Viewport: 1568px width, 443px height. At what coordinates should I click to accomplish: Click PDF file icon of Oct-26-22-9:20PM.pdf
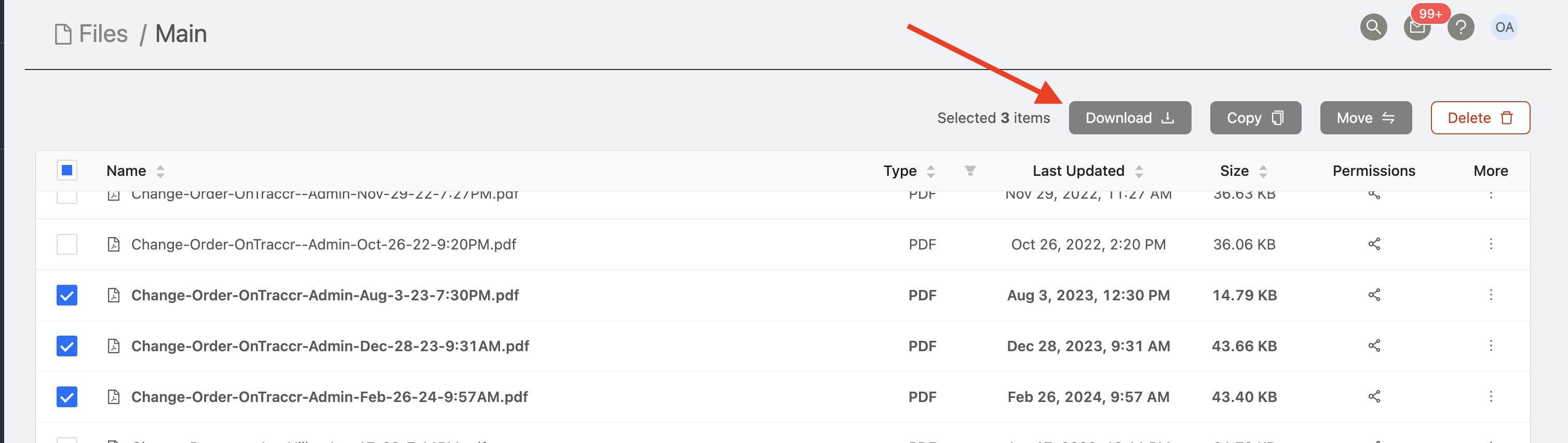pos(113,244)
